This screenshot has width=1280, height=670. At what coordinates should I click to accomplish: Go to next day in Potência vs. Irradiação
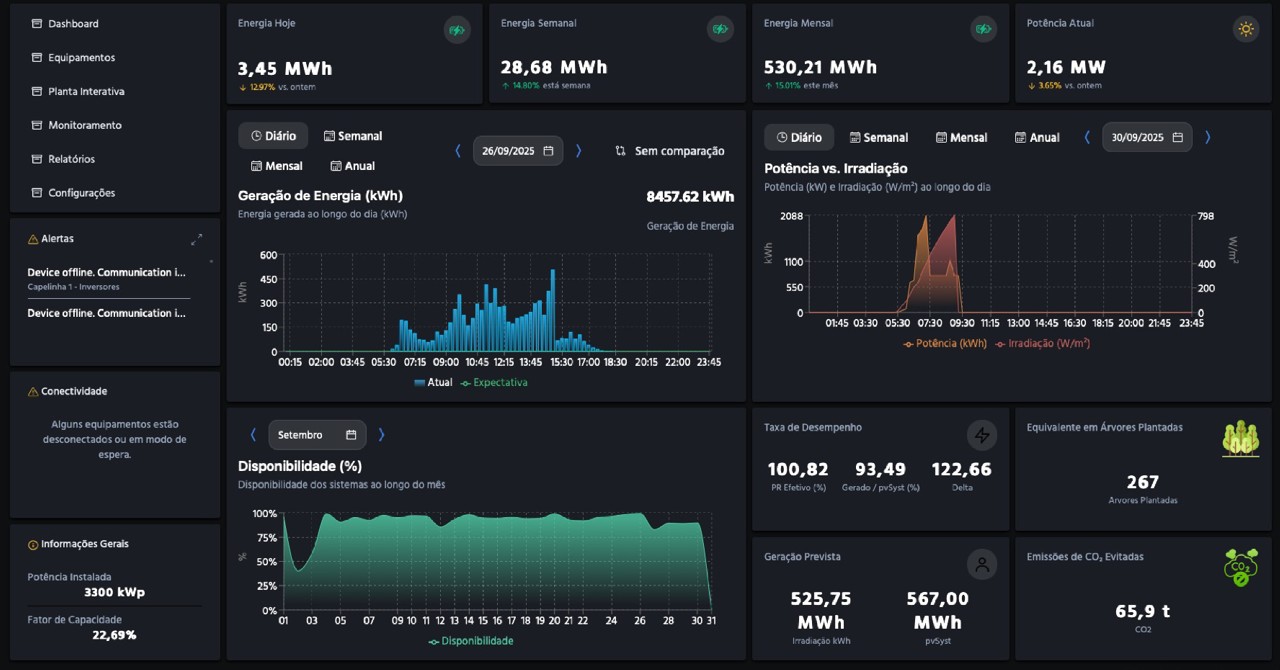tap(1207, 137)
